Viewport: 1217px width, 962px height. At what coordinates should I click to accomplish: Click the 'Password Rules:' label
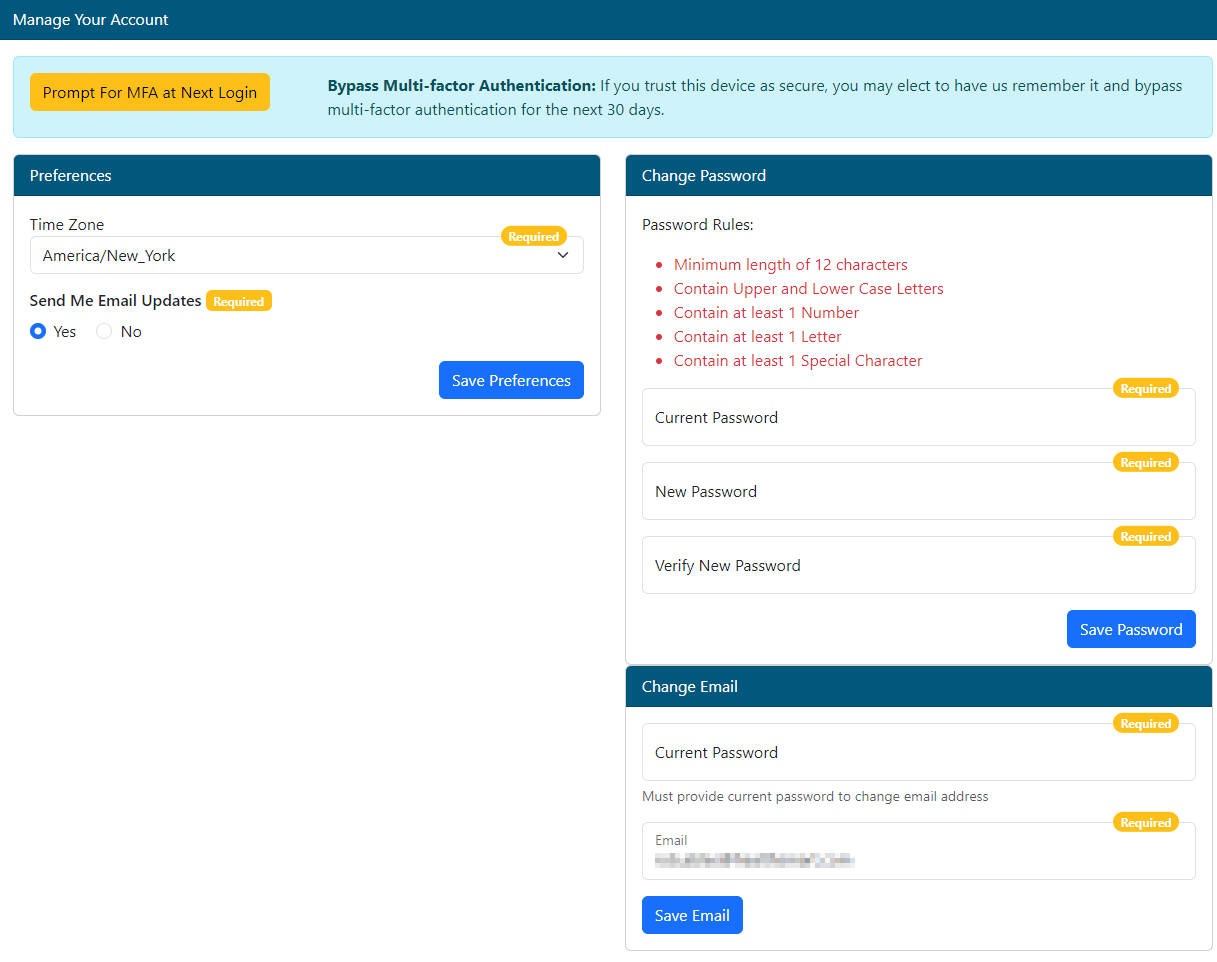(x=698, y=225)
